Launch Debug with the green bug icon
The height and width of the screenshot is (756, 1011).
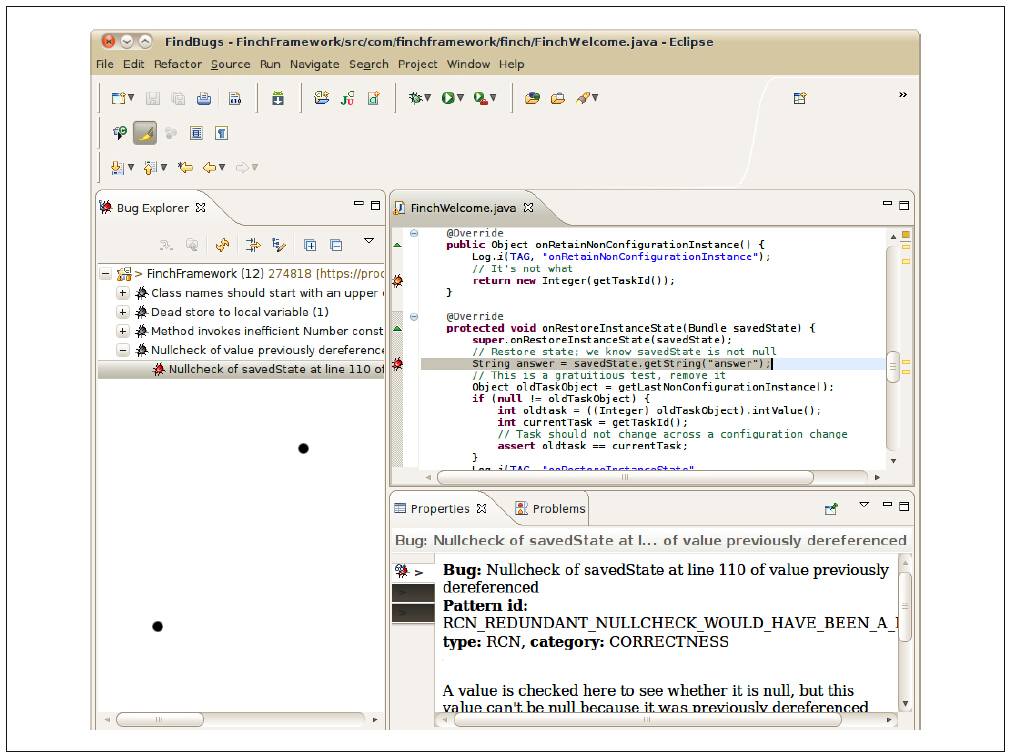(x=415, y=98)
